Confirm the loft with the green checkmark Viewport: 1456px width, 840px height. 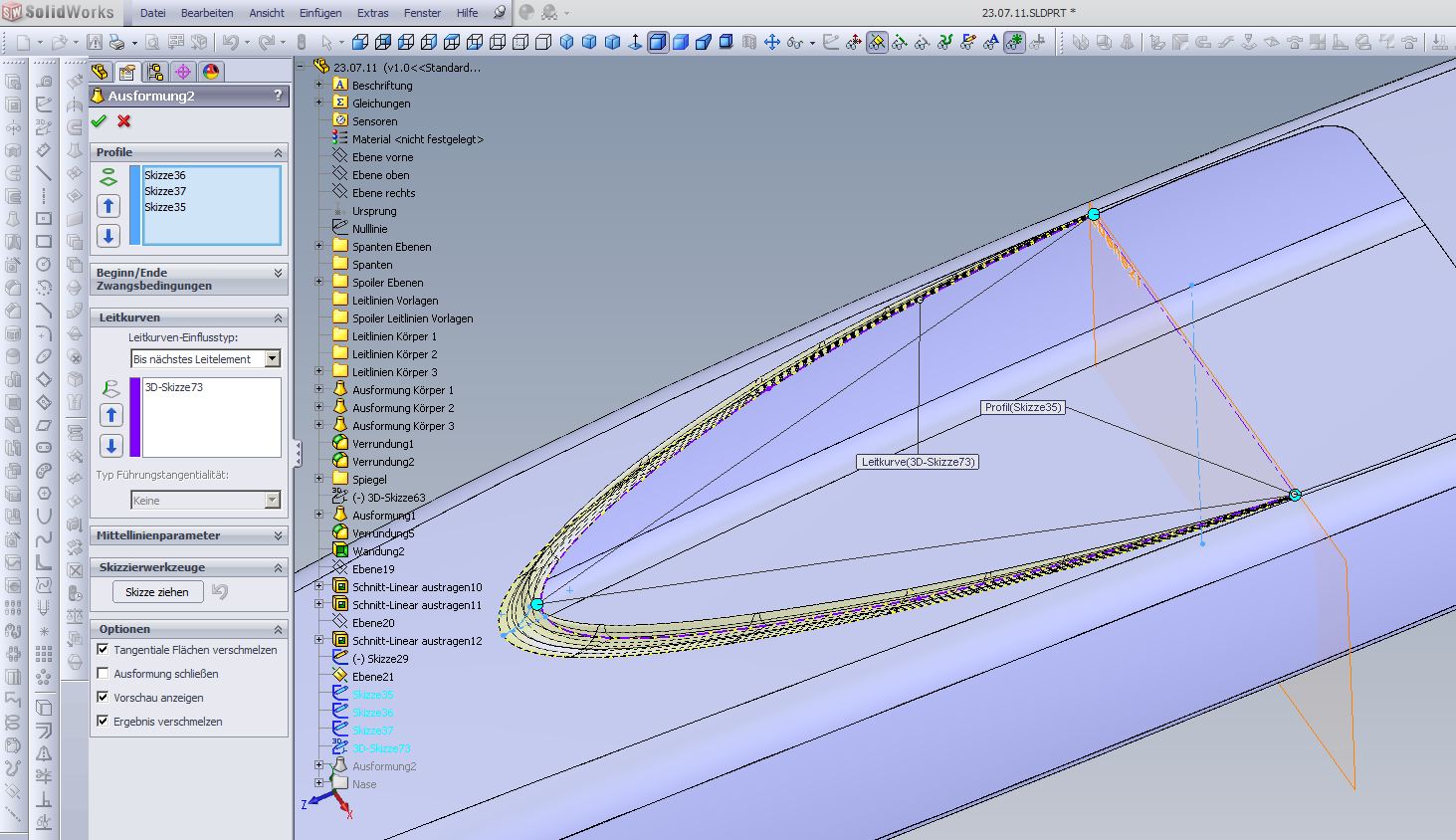[x=99, y=121]
